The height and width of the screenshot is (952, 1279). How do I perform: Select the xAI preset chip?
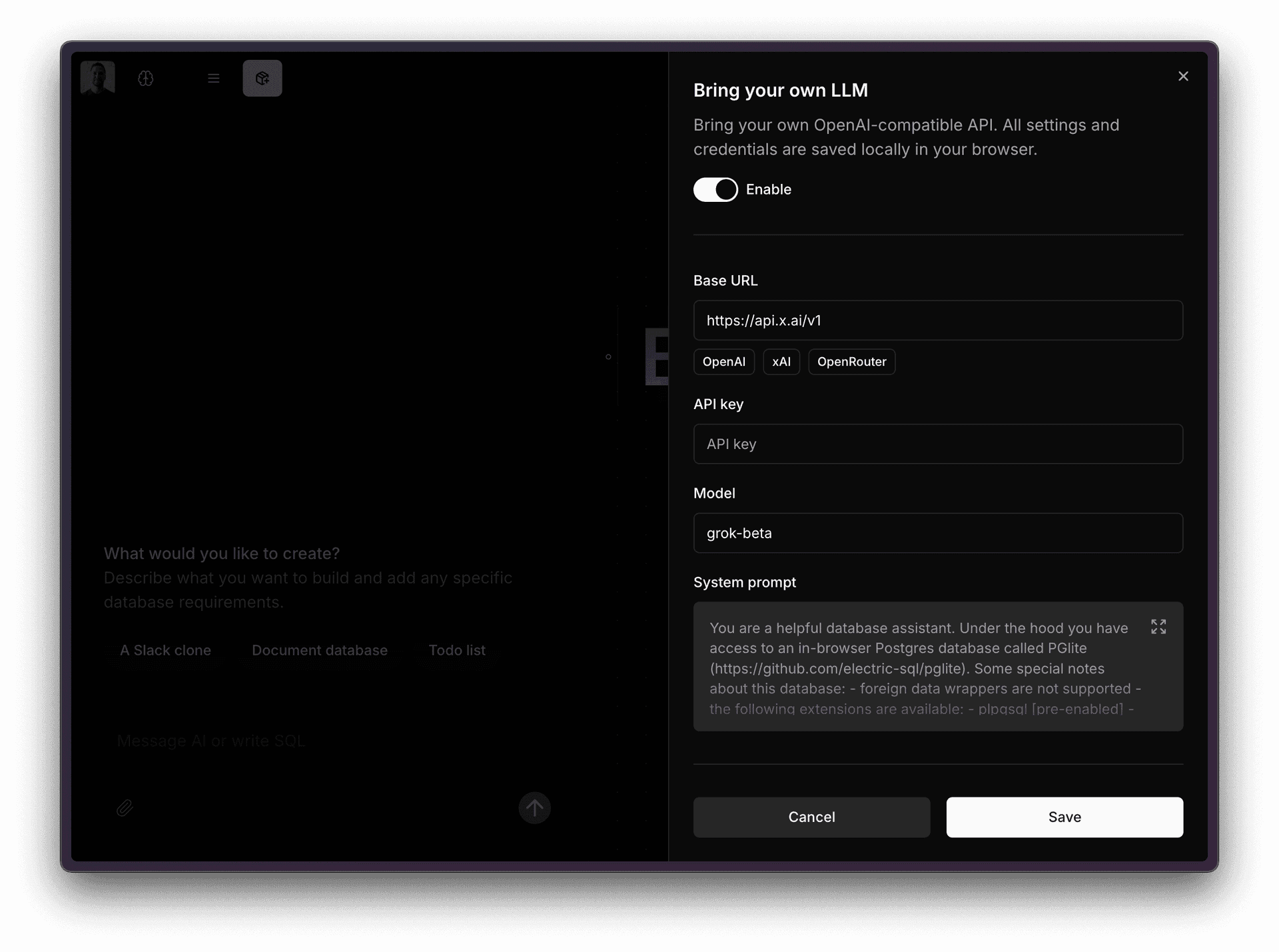(x=781, y=362)
